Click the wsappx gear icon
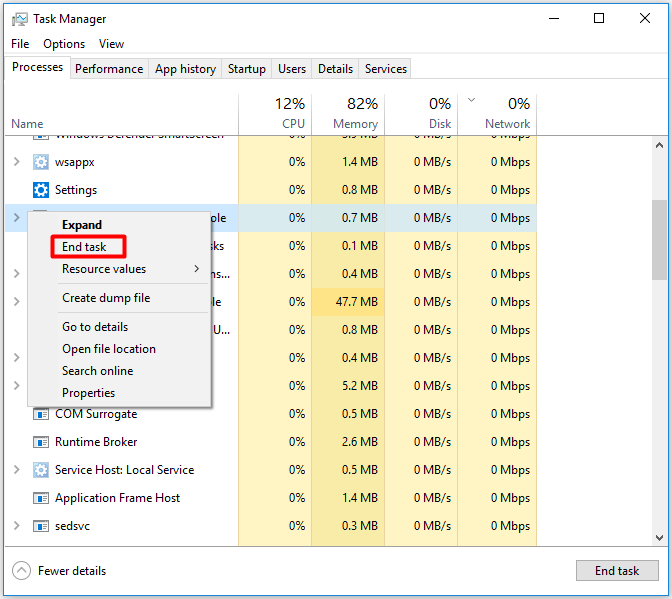 [41, 162]
